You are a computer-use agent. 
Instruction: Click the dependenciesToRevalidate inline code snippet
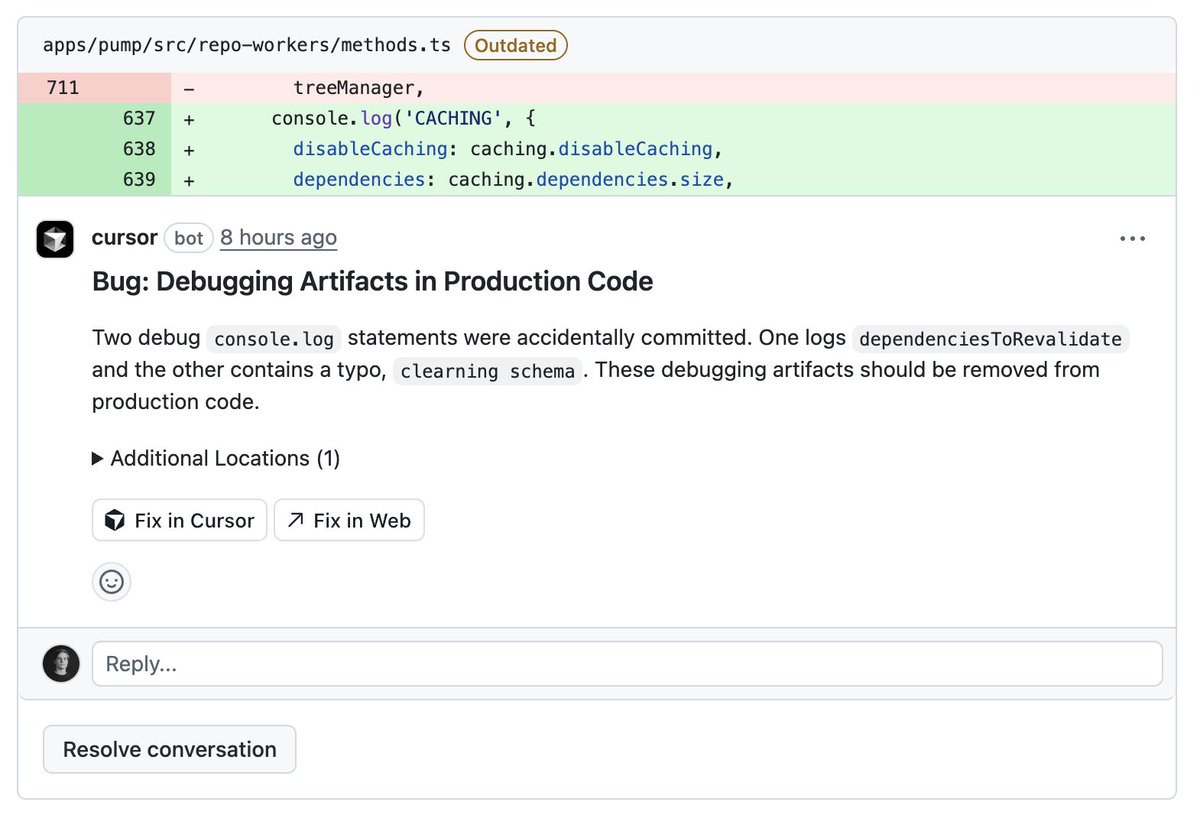(x=990, y=339)
